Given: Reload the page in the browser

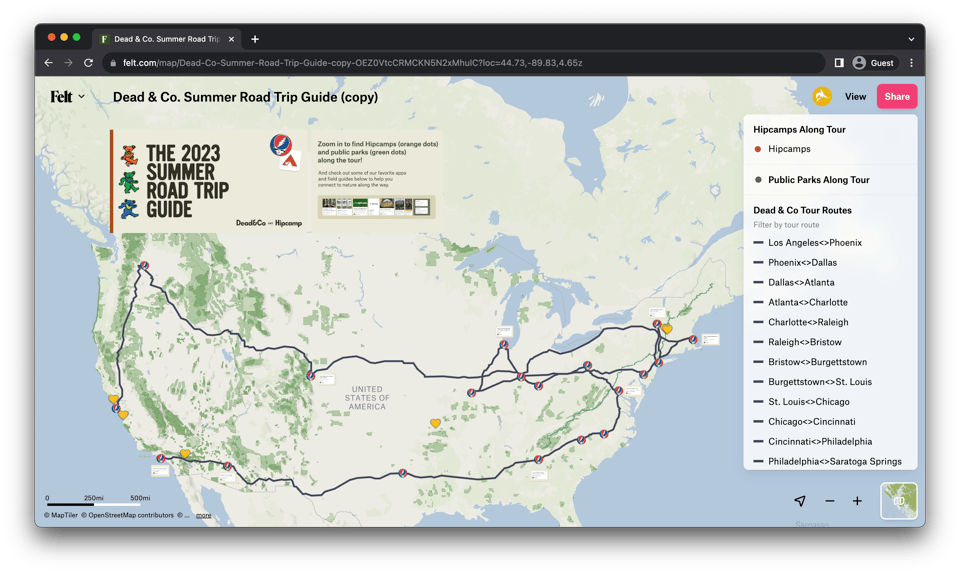Looking at the screenshot, I should point(88,63).
